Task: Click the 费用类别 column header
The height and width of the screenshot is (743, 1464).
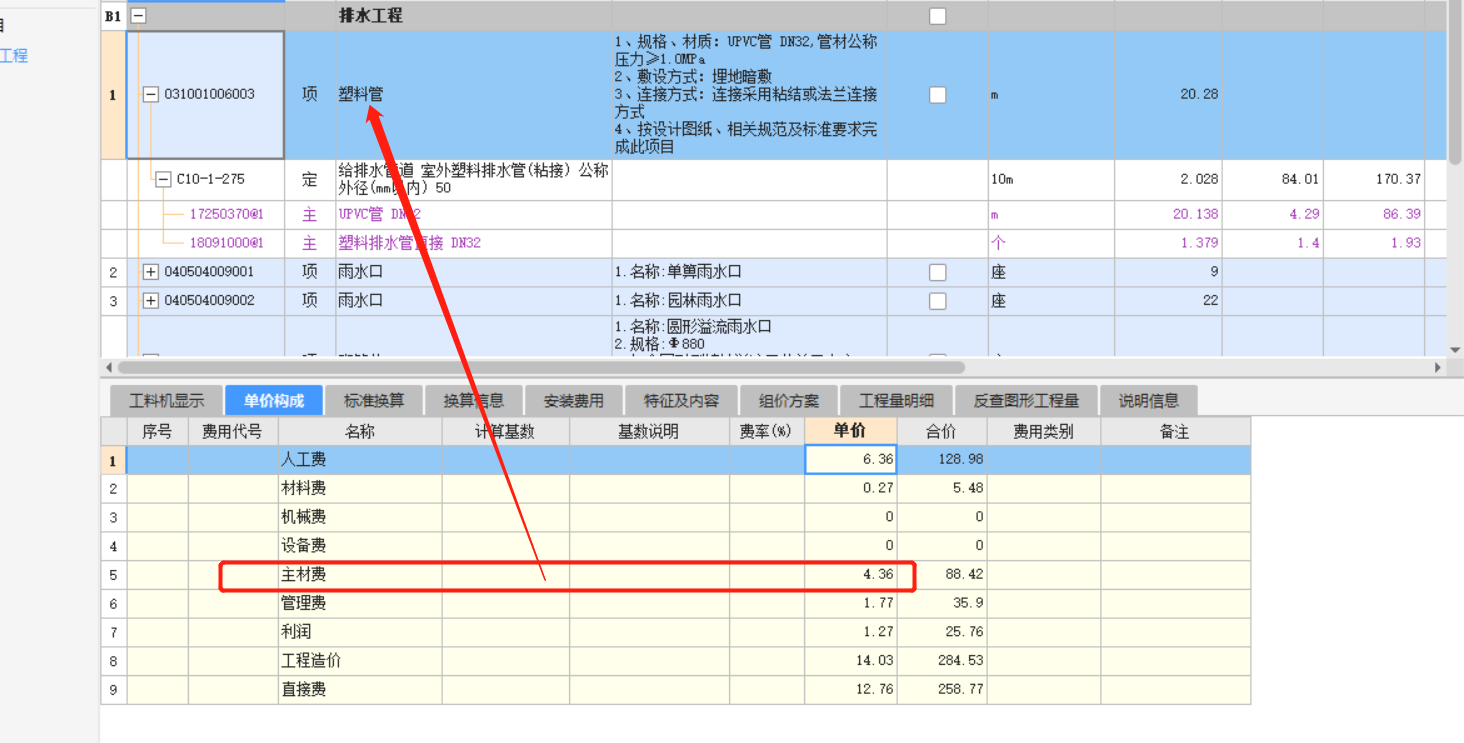Action: point(1043,431)
